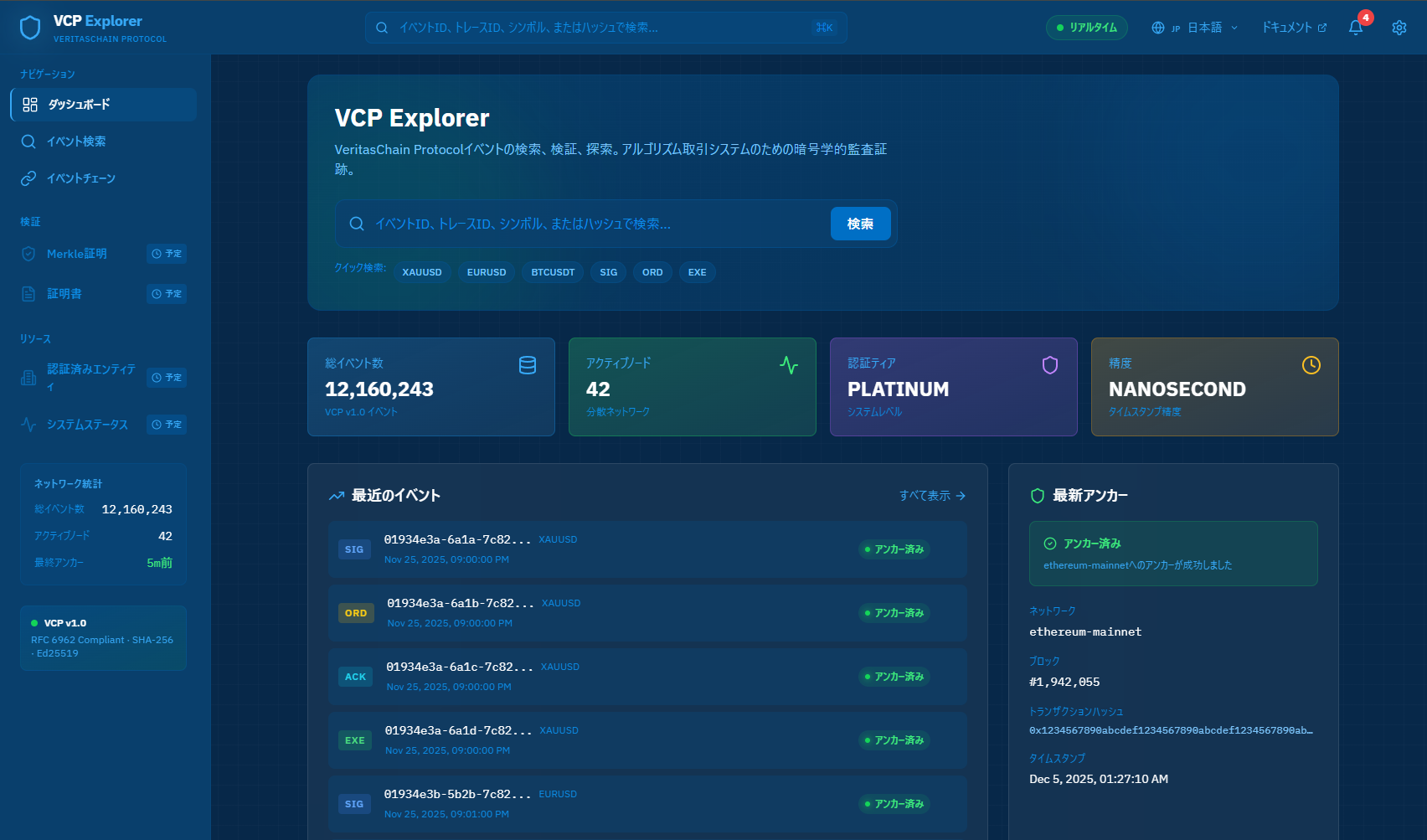Click the ⌘K shortcut badge in the top search

click(x=824, y=28)
